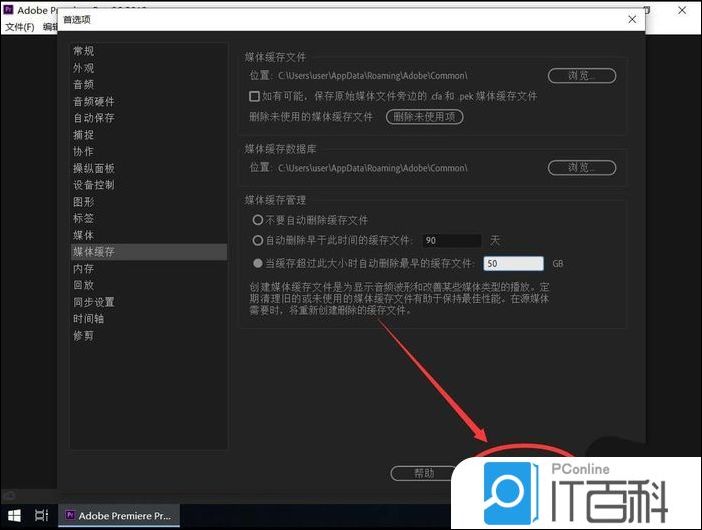Open Task View on the taskbar
The height and width of the screenshot is (530, 702).
[41, 516]
